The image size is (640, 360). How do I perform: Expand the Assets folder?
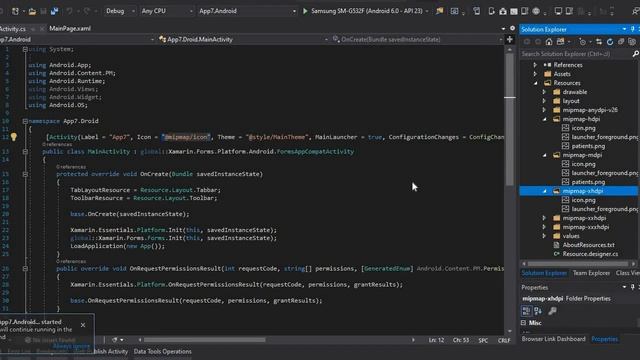tap(535, 74)
